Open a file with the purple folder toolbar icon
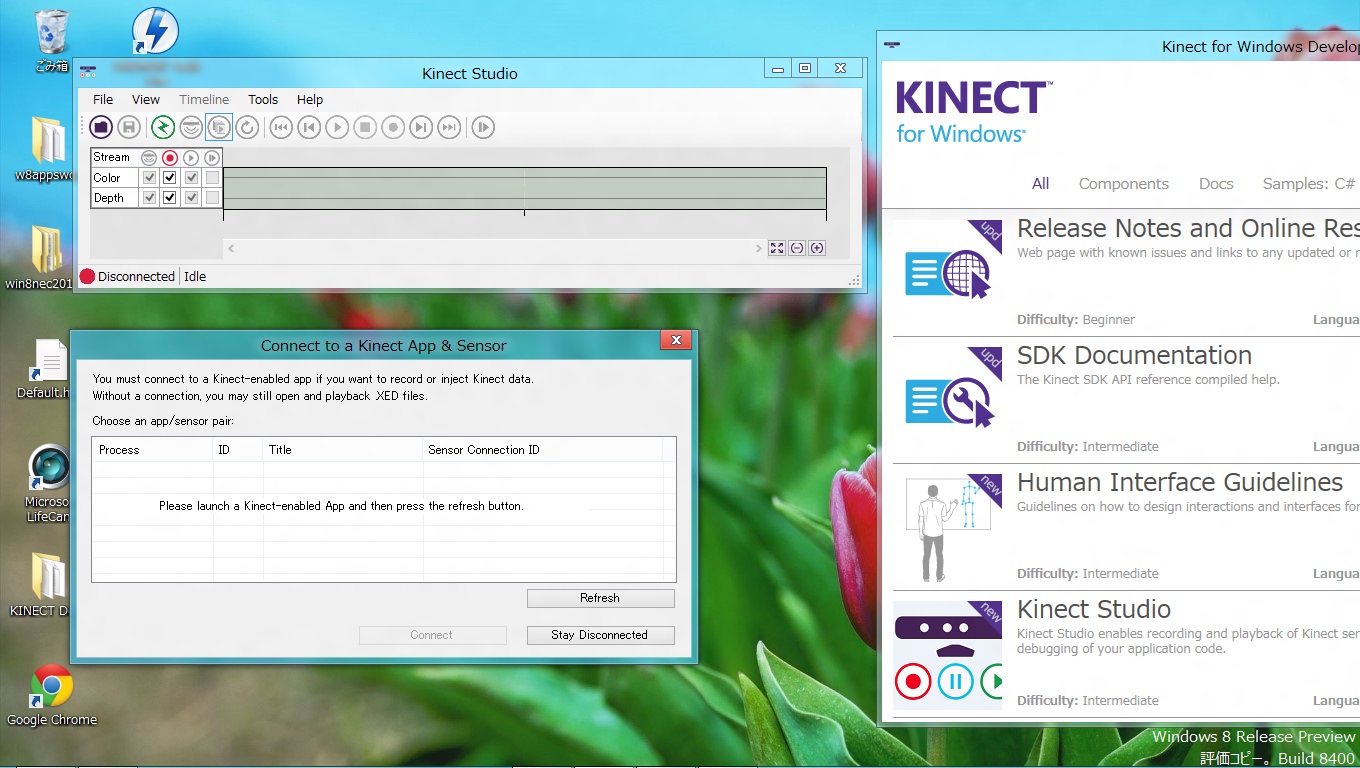 tap(100, 127)
